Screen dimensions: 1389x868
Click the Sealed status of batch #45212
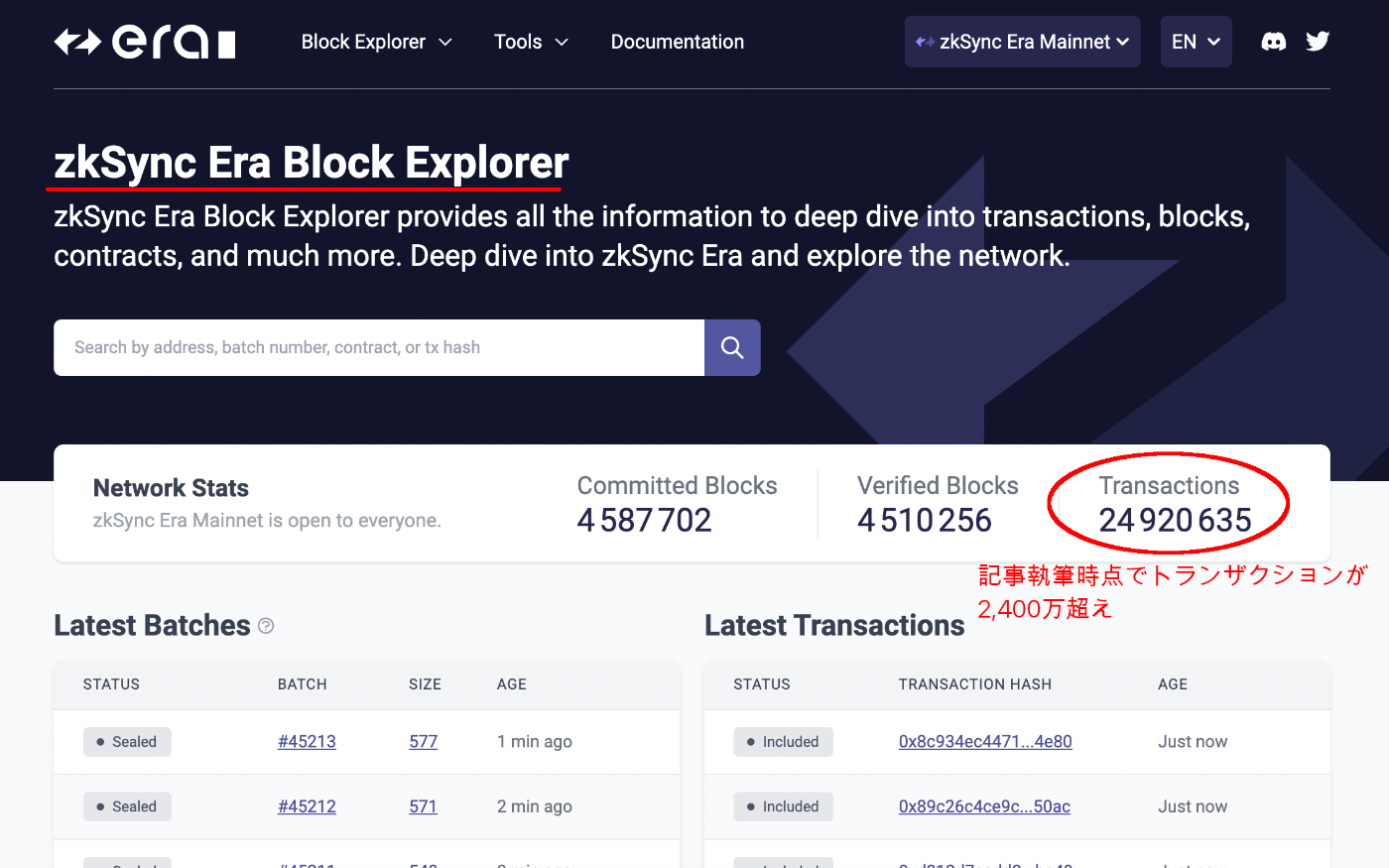[127, 806]
